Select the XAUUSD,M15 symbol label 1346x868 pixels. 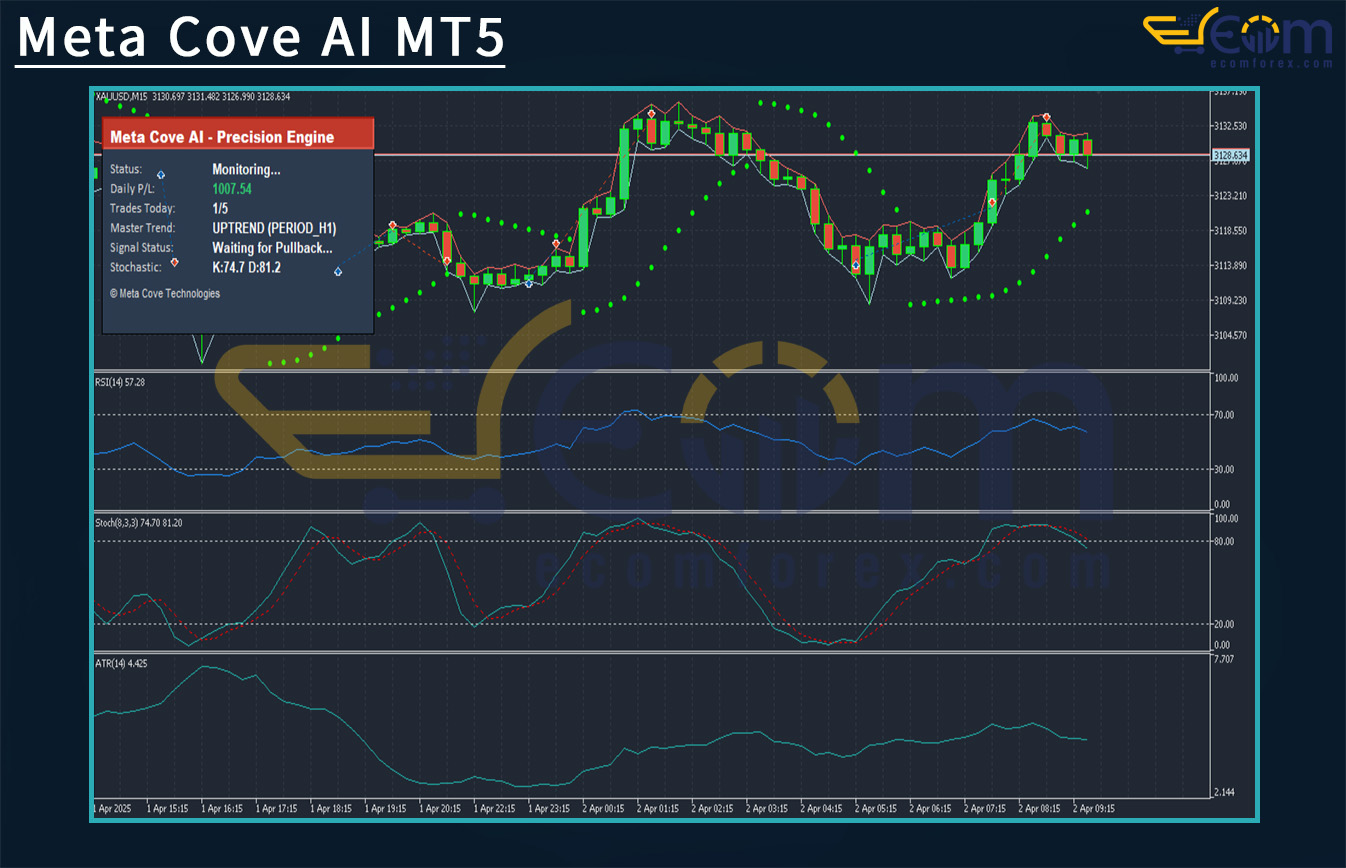[x=121, y=97]
